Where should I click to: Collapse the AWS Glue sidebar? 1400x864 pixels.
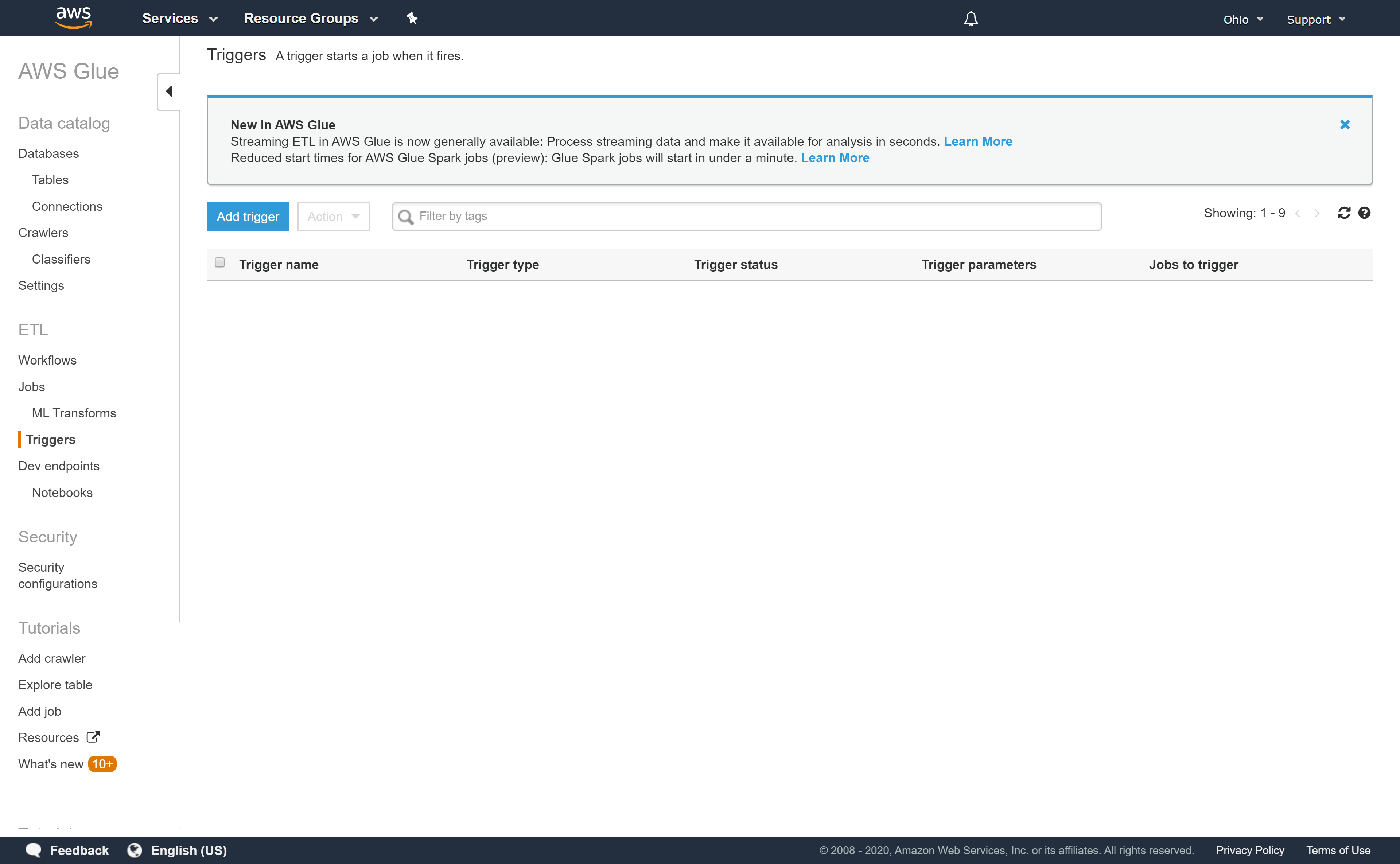(168, 91)
